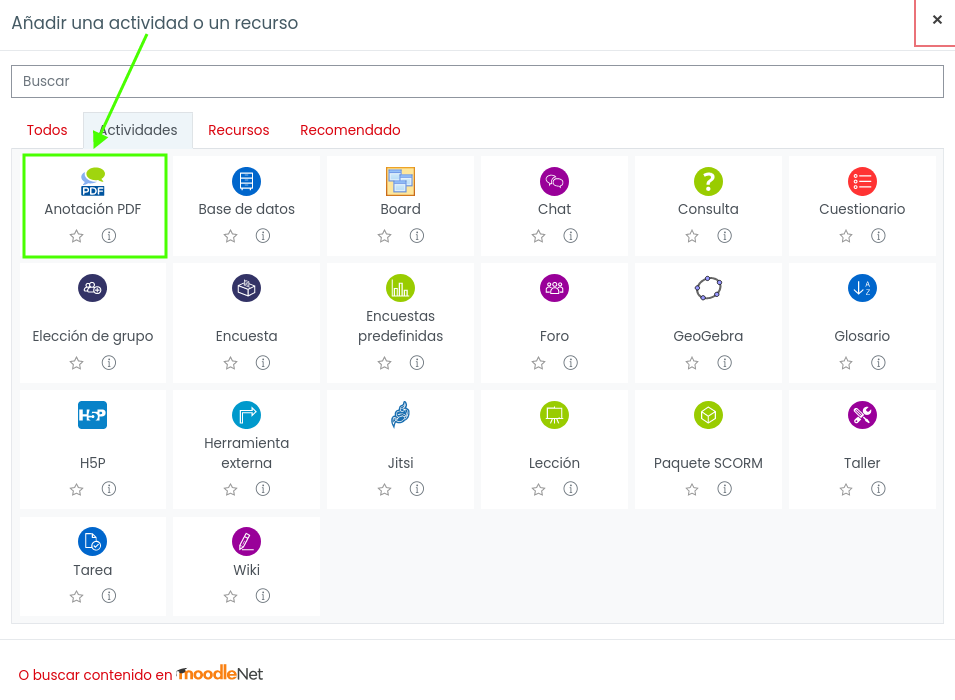The width and height of the screenshot is (955, 700).
Task: Select the Lección activity icon
Action: click(554, 415)
